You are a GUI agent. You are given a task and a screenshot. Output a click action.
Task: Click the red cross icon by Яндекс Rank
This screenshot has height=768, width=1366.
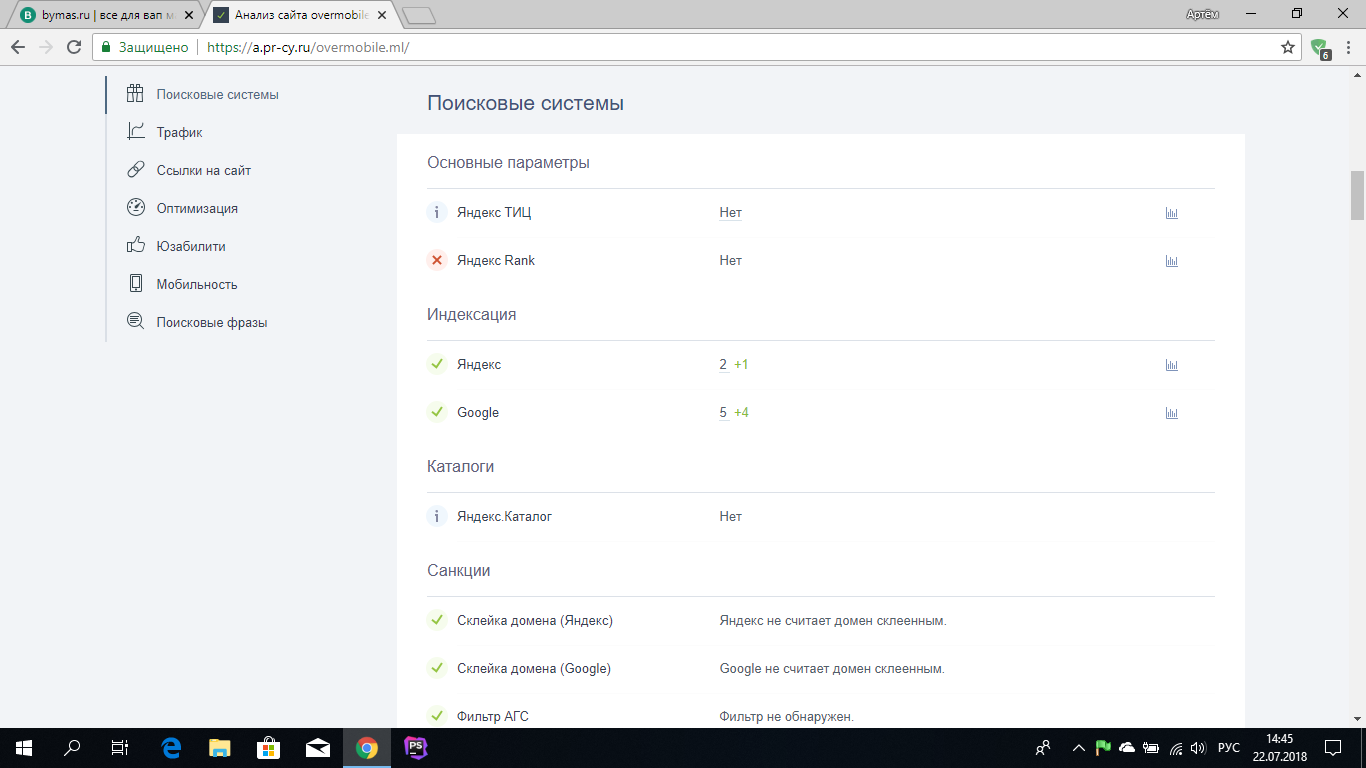[436, 260]
